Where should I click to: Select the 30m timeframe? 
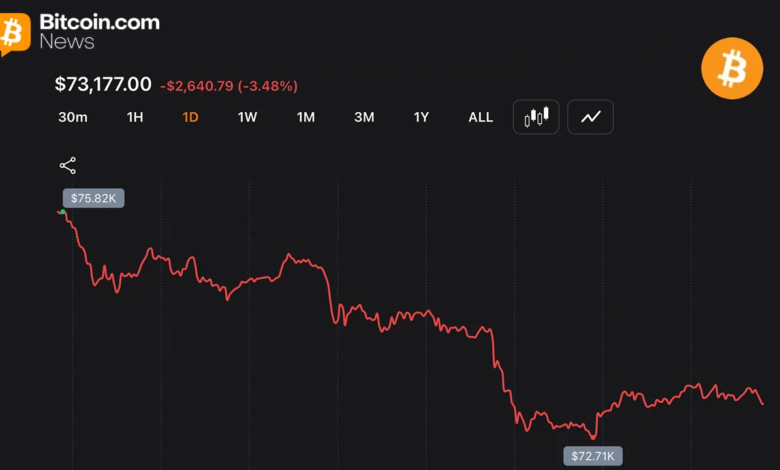coord(73,117)
